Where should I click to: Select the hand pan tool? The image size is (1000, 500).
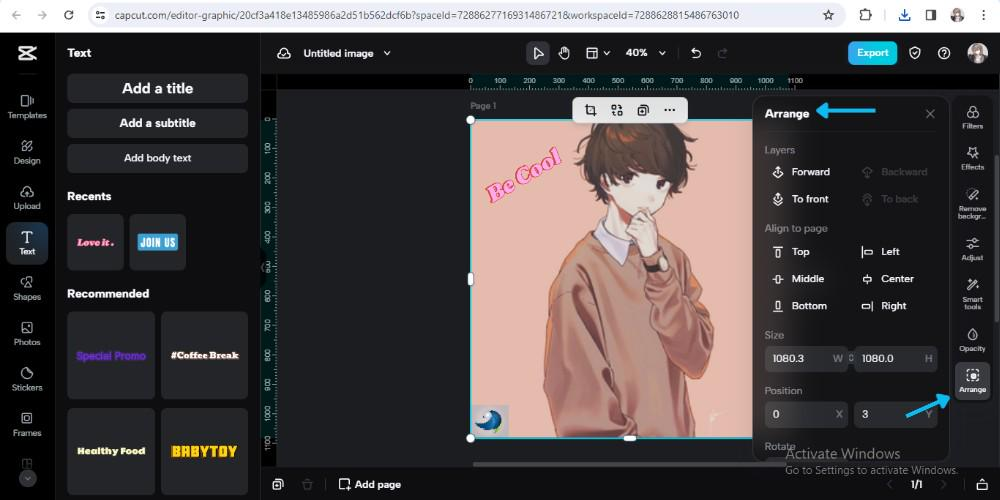(564, 54)
